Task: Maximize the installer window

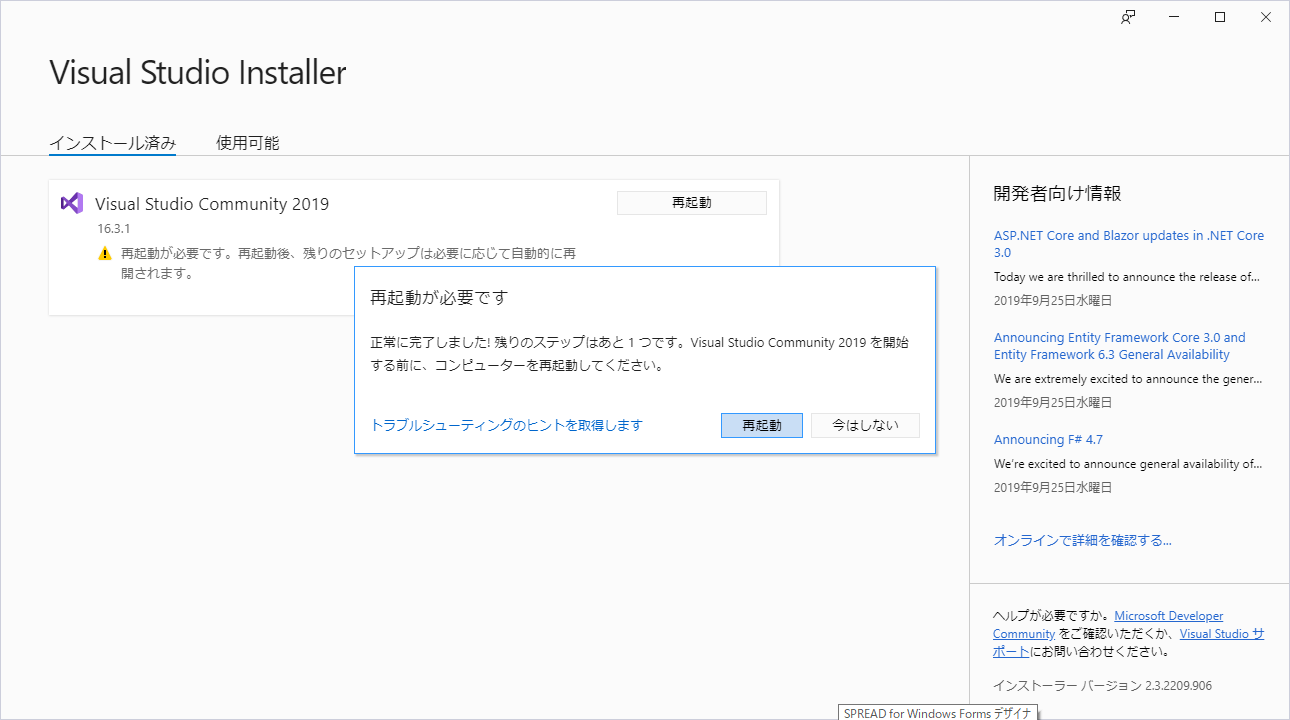Action: point(1220,17)
